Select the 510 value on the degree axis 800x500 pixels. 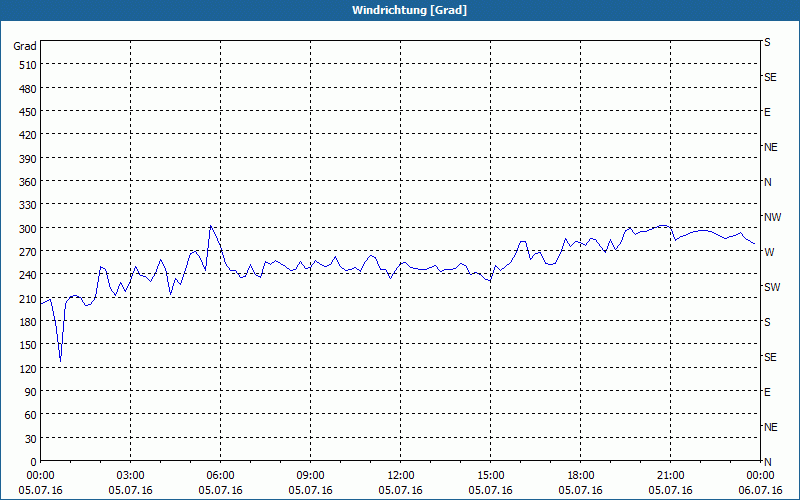29,65
